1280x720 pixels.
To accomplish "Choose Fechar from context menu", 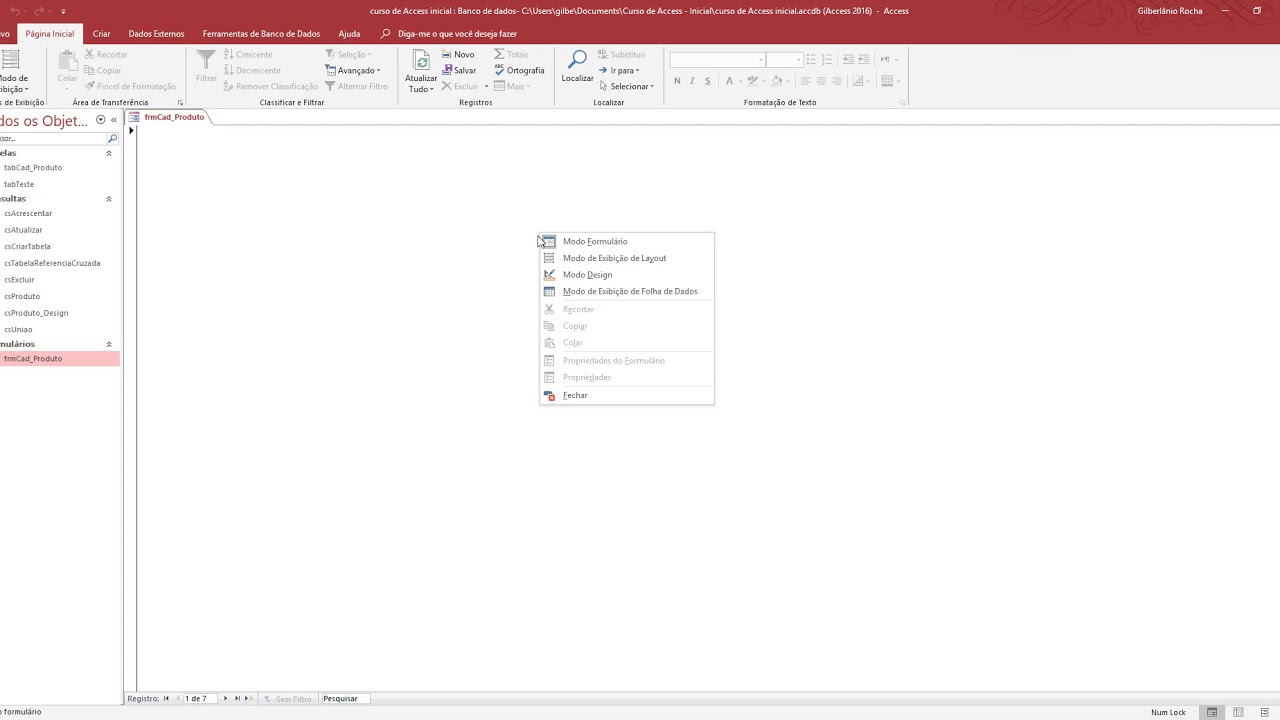I will (x=626, y=395).
